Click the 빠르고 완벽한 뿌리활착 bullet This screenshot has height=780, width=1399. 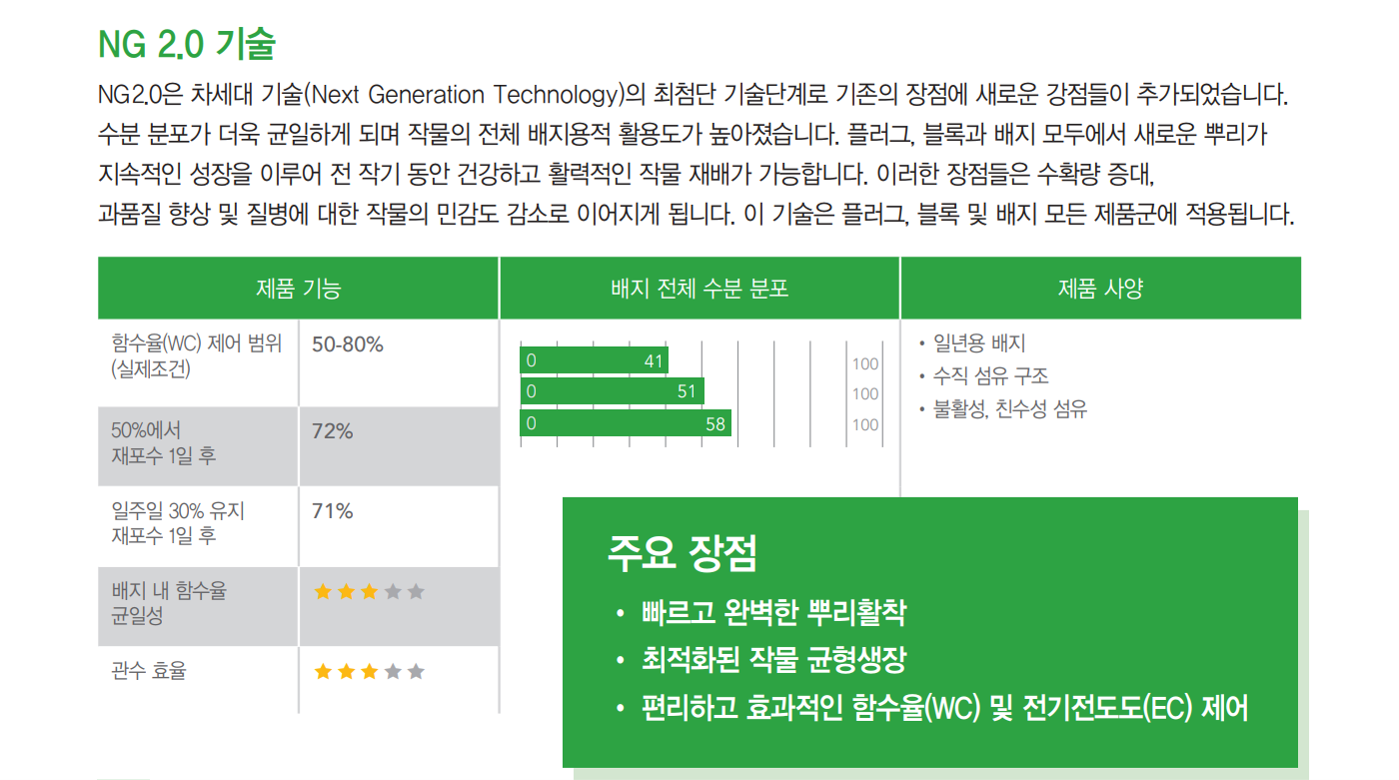point(773,612)
